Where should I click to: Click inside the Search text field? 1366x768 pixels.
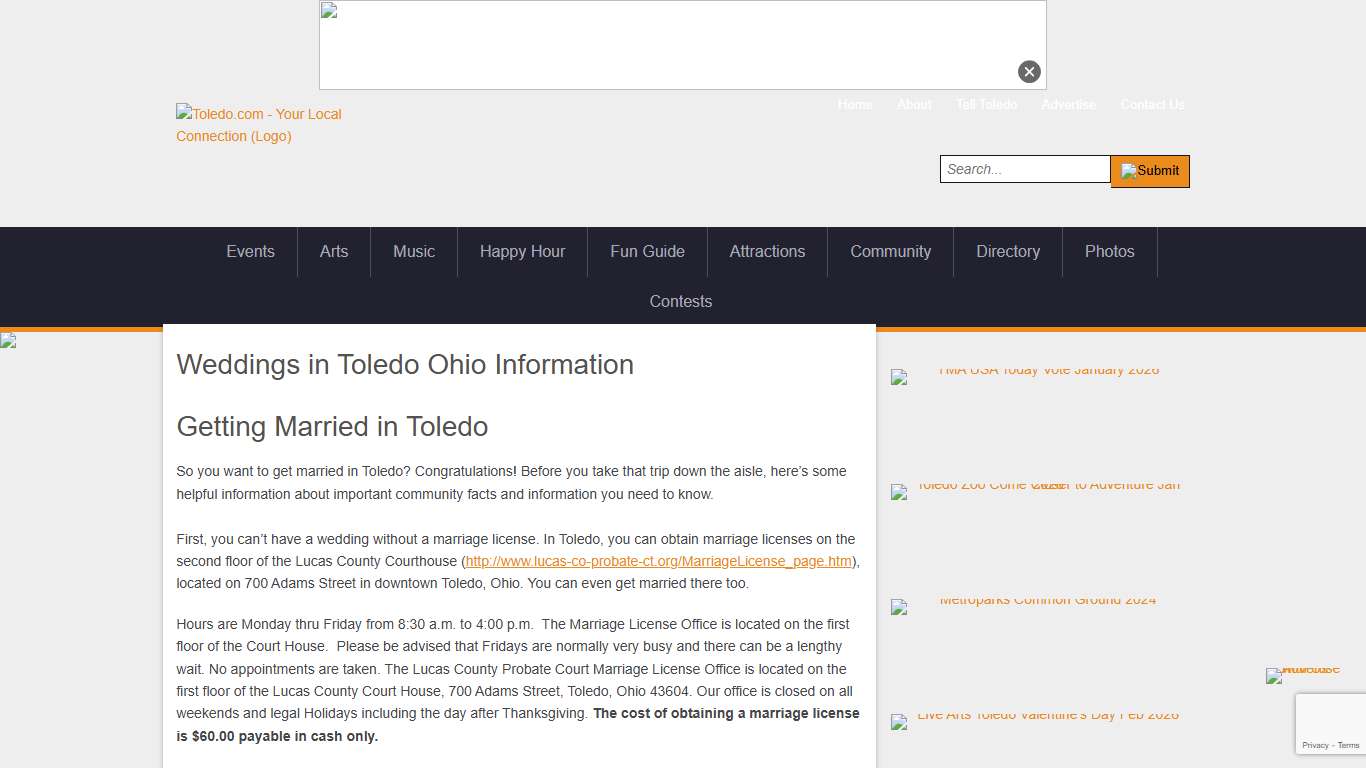pos(1024,169)
